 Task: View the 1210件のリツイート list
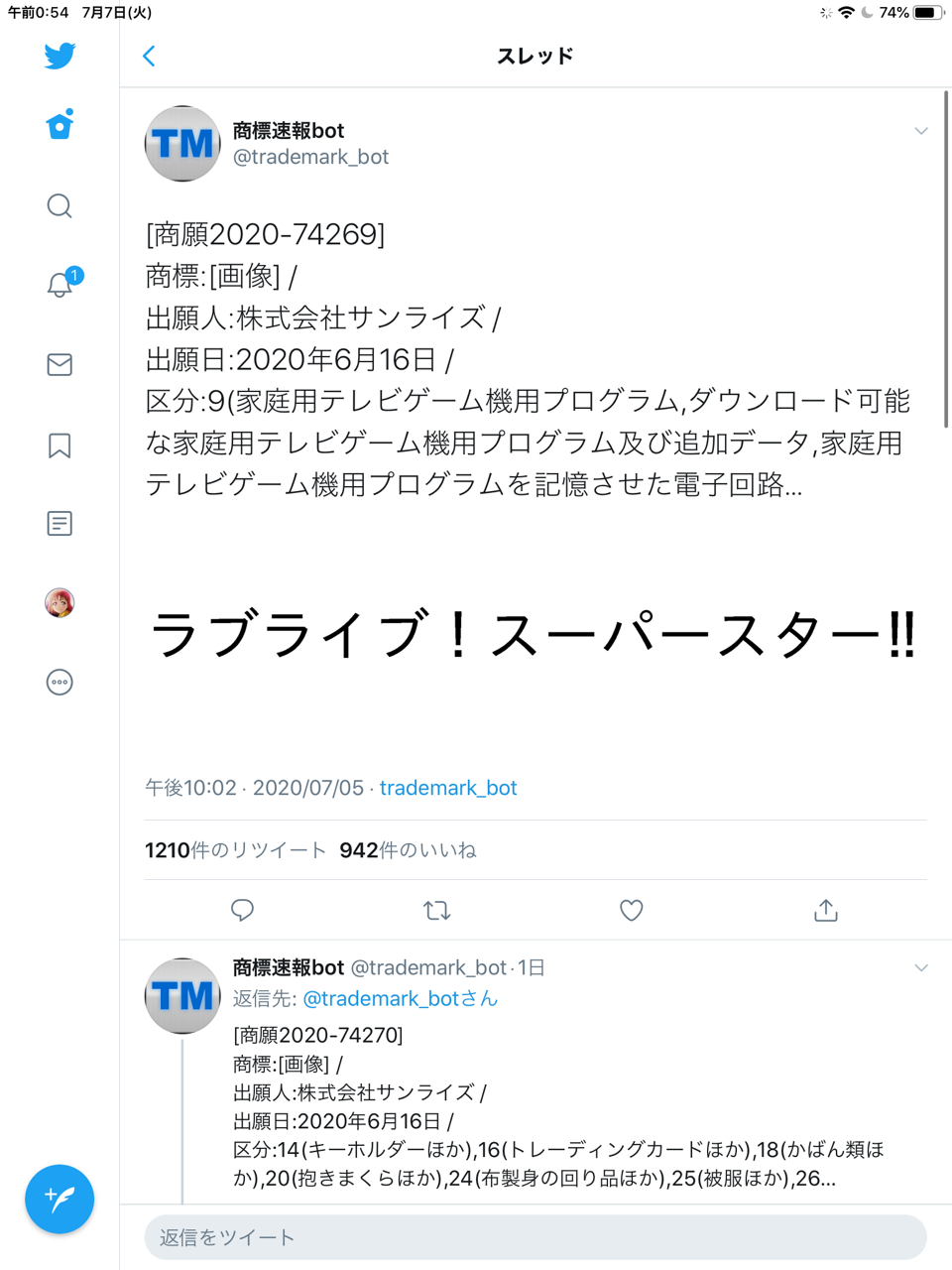tap(235, 850)
